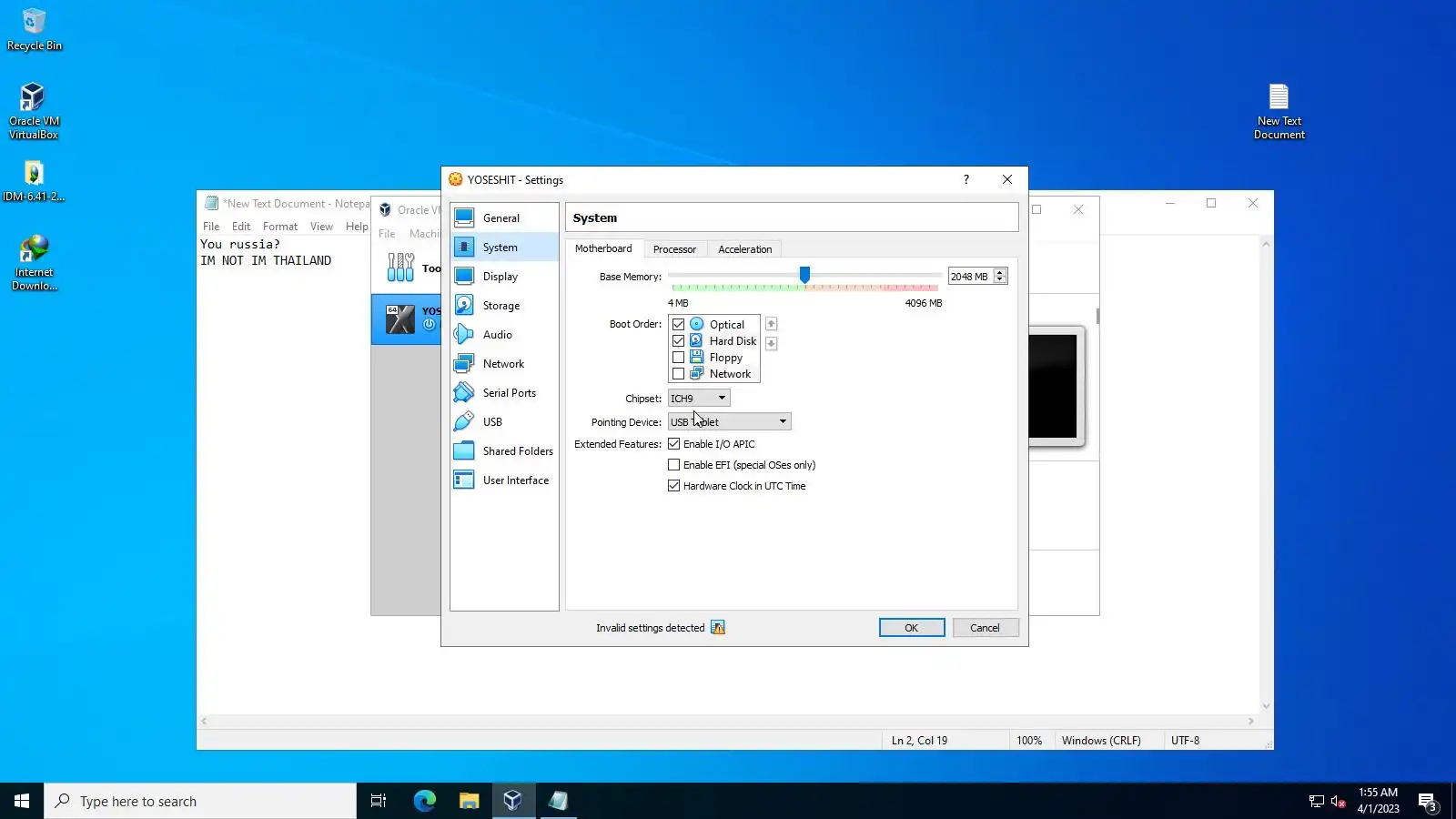Viewport: 1456px width, 819px height.
Task: Open Task View on taskbar
Action: tap(379, 801)
